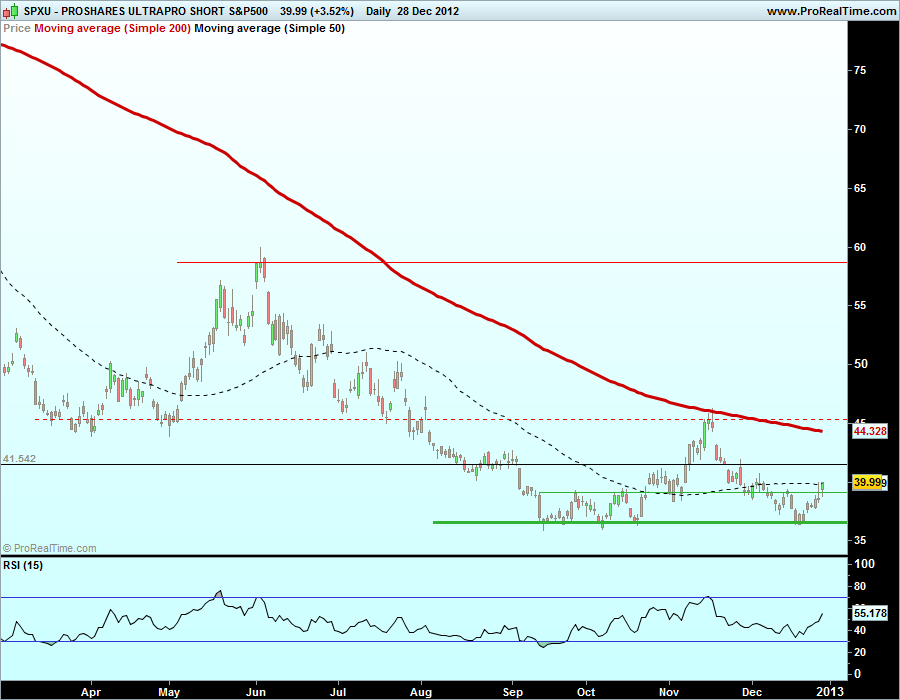The height and width of the screenshot is (700, 900).
Task: Click the 2013 date axis label
Action: point(829,692)
